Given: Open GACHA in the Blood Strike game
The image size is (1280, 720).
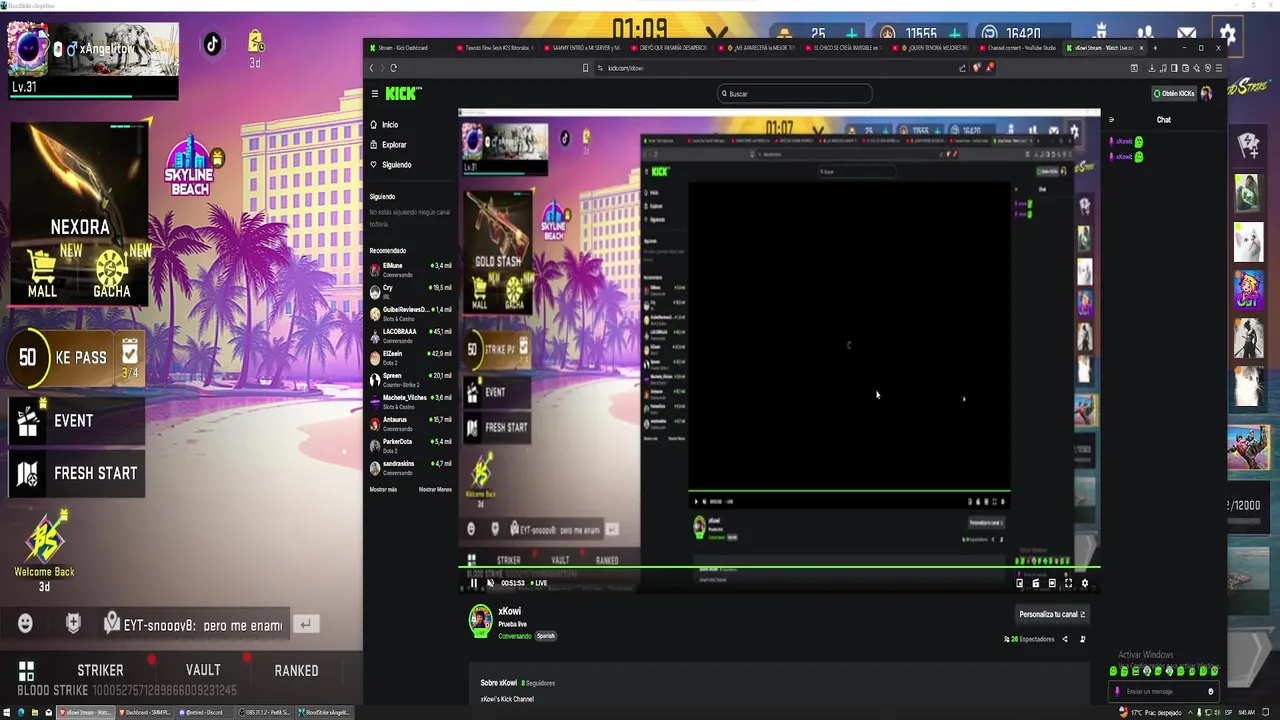Looking at the screenshot, I should 111,274.
